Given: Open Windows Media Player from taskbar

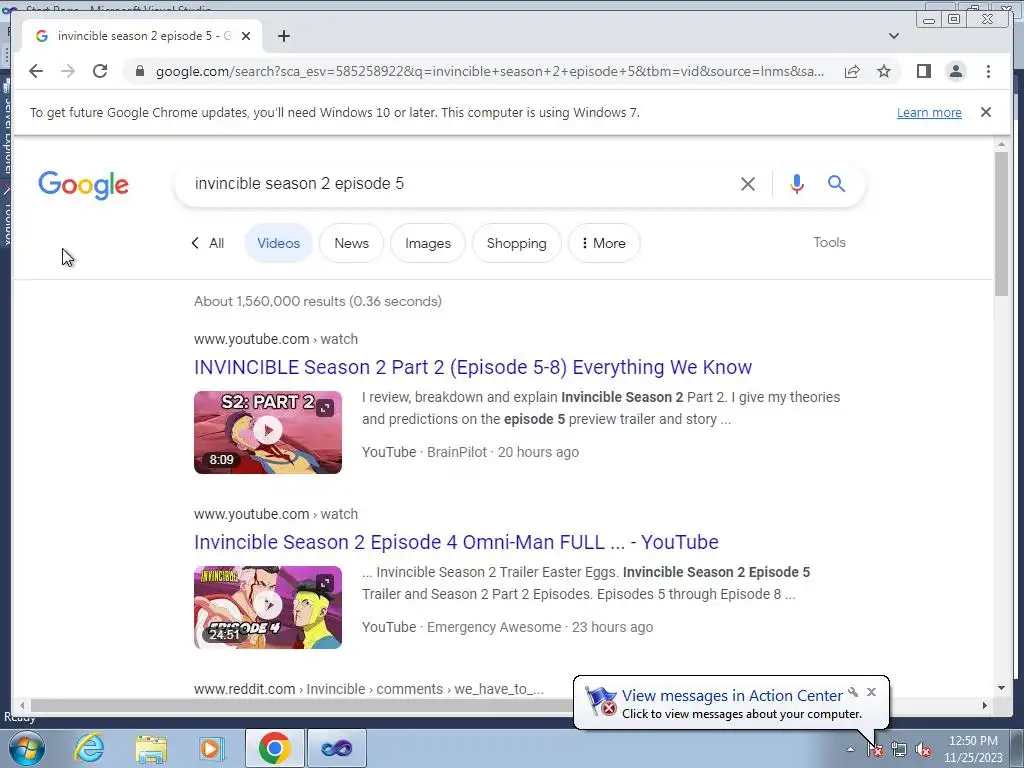Looking at the screenshot, I should coord(212,748).
